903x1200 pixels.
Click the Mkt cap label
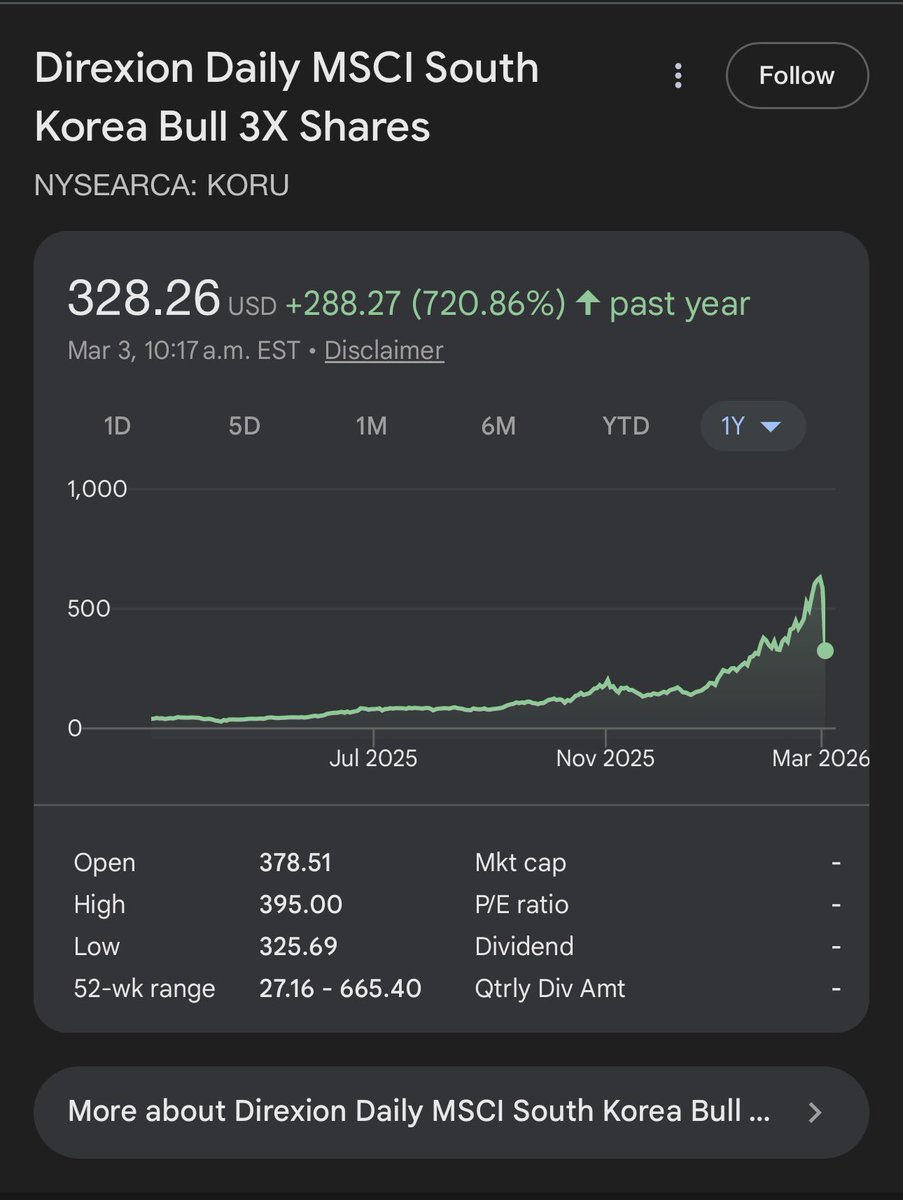pos(520,863)
